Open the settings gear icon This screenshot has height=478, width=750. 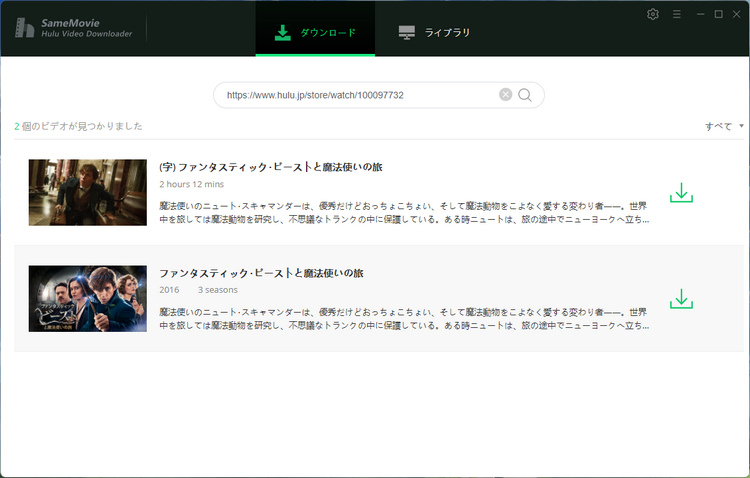(x=652, y=14)
